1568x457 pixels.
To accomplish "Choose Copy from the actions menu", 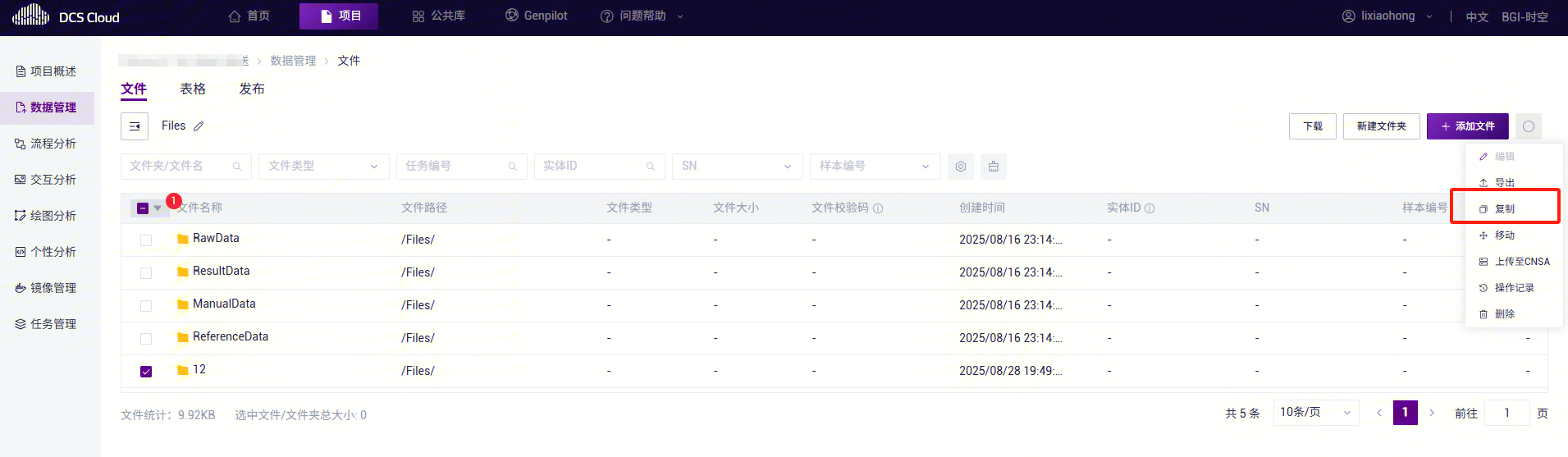I will tap(1504, 209).
